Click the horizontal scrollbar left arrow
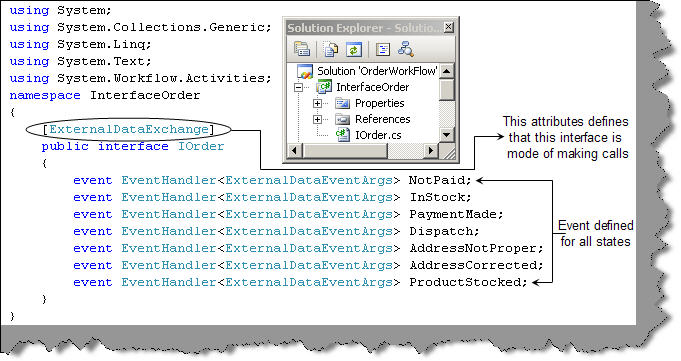The height and width of the screenshot is (361, 681). click(x=294, y=151)
